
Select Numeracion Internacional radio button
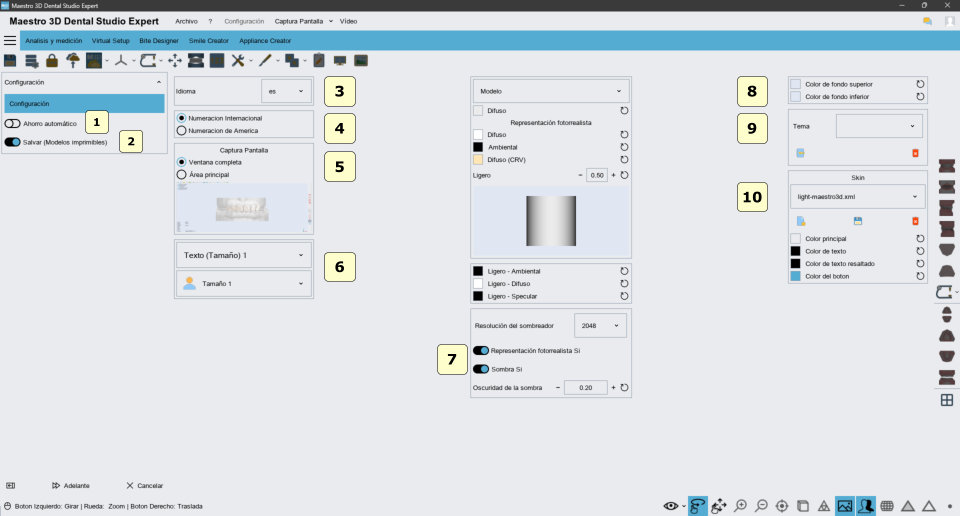point(181,118)
